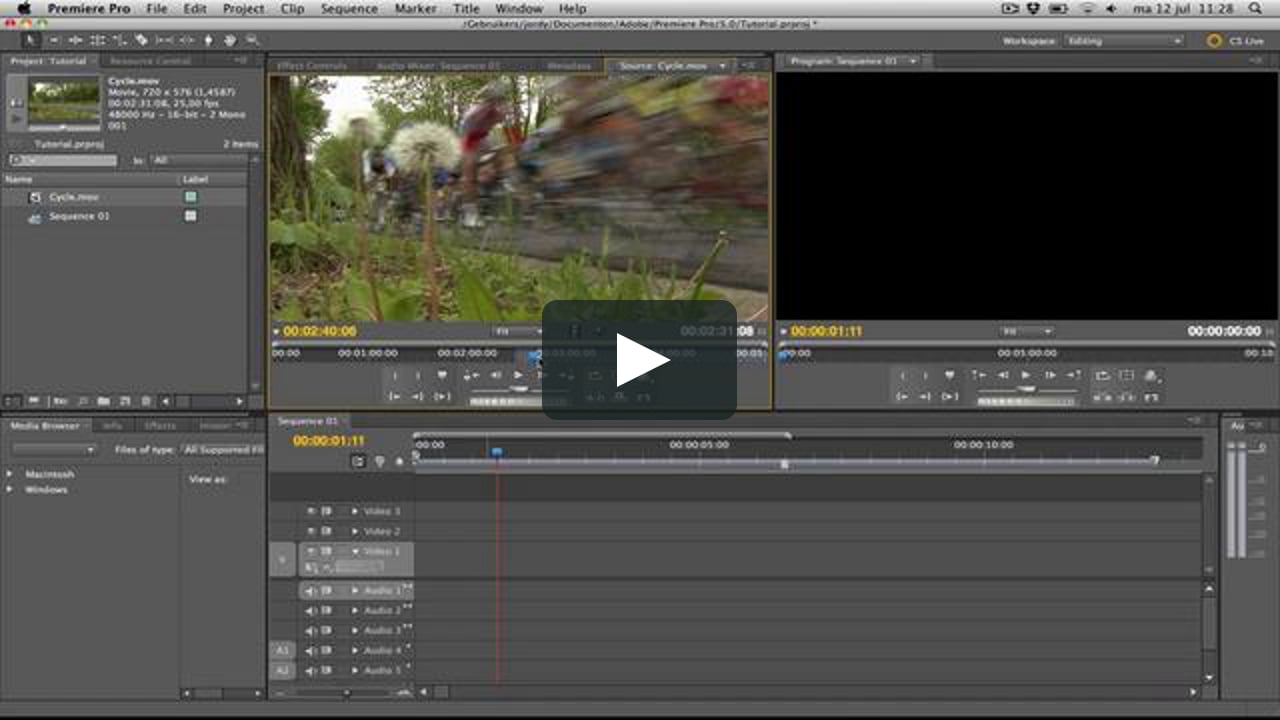
Task: Switch to the Effect Controls tab
Action: pyautogui.click(x=312, y=66)
